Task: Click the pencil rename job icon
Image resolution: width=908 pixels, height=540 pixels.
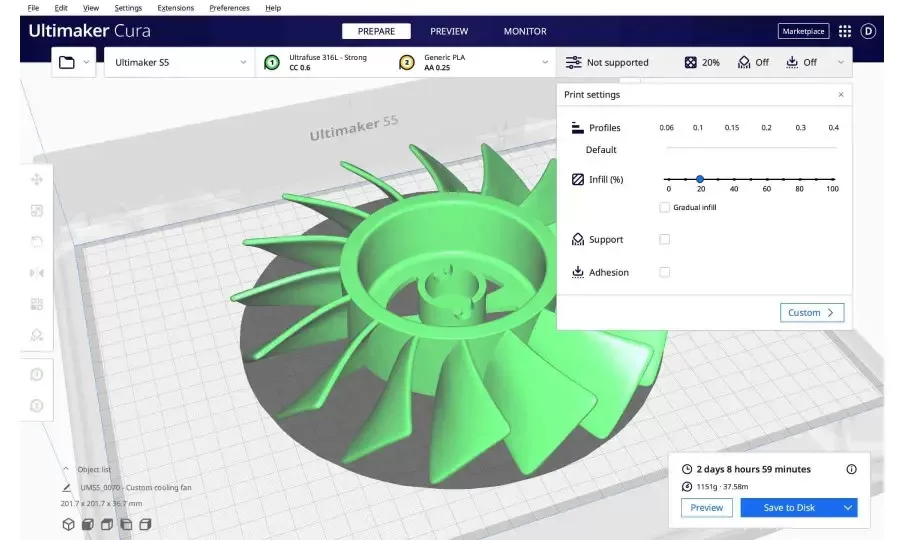Action: pyautogui.click(x=67, y=488)
